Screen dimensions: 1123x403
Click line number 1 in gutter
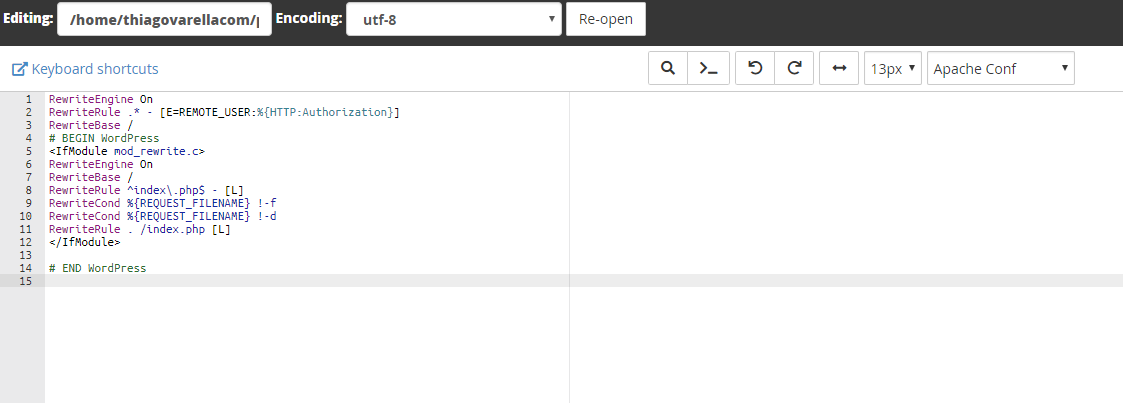coord(28,99)
